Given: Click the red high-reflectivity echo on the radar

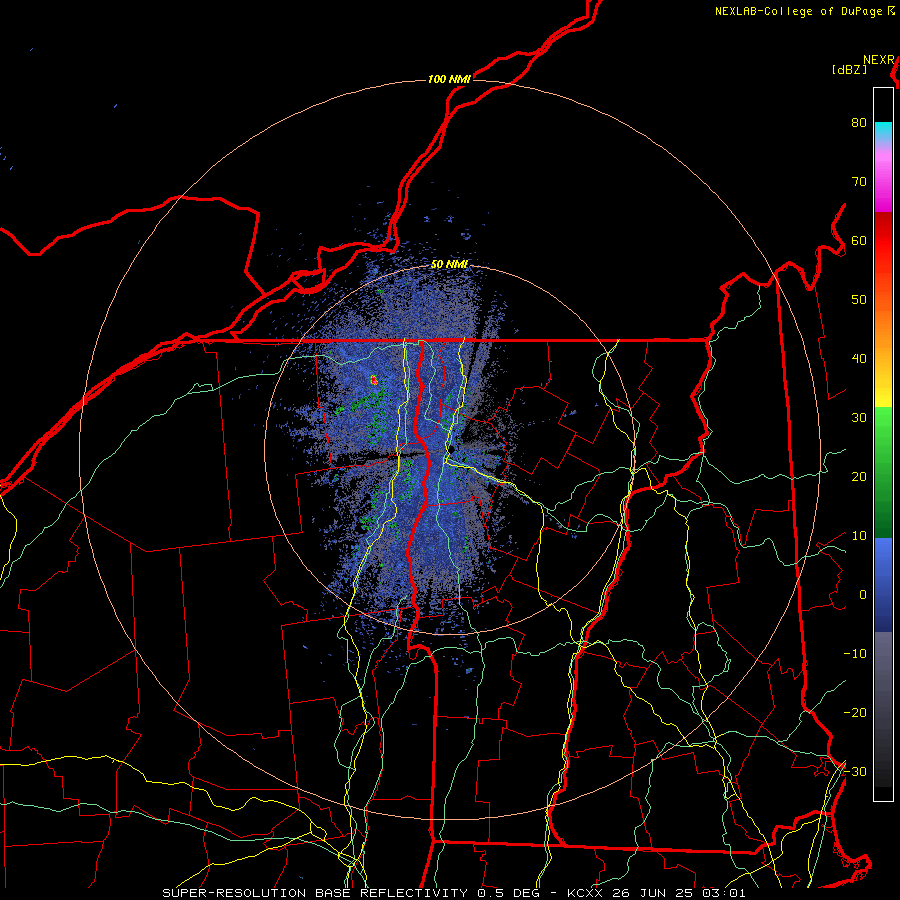Looking at the screenshot, I should point(374,379).
